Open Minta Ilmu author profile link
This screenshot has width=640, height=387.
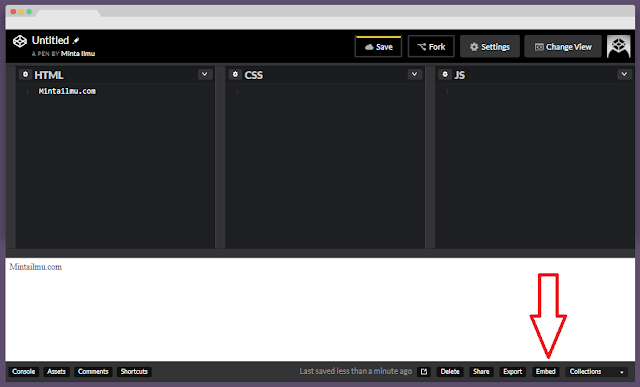pyautogui.click(x=78, y=53)
